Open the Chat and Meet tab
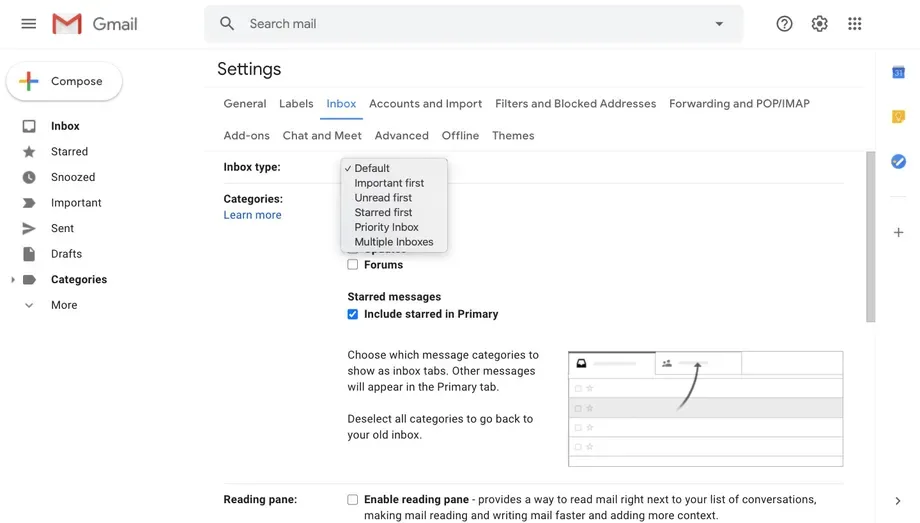Image resolution: width=920 pixels, height=523 pixels. (322, 136)
